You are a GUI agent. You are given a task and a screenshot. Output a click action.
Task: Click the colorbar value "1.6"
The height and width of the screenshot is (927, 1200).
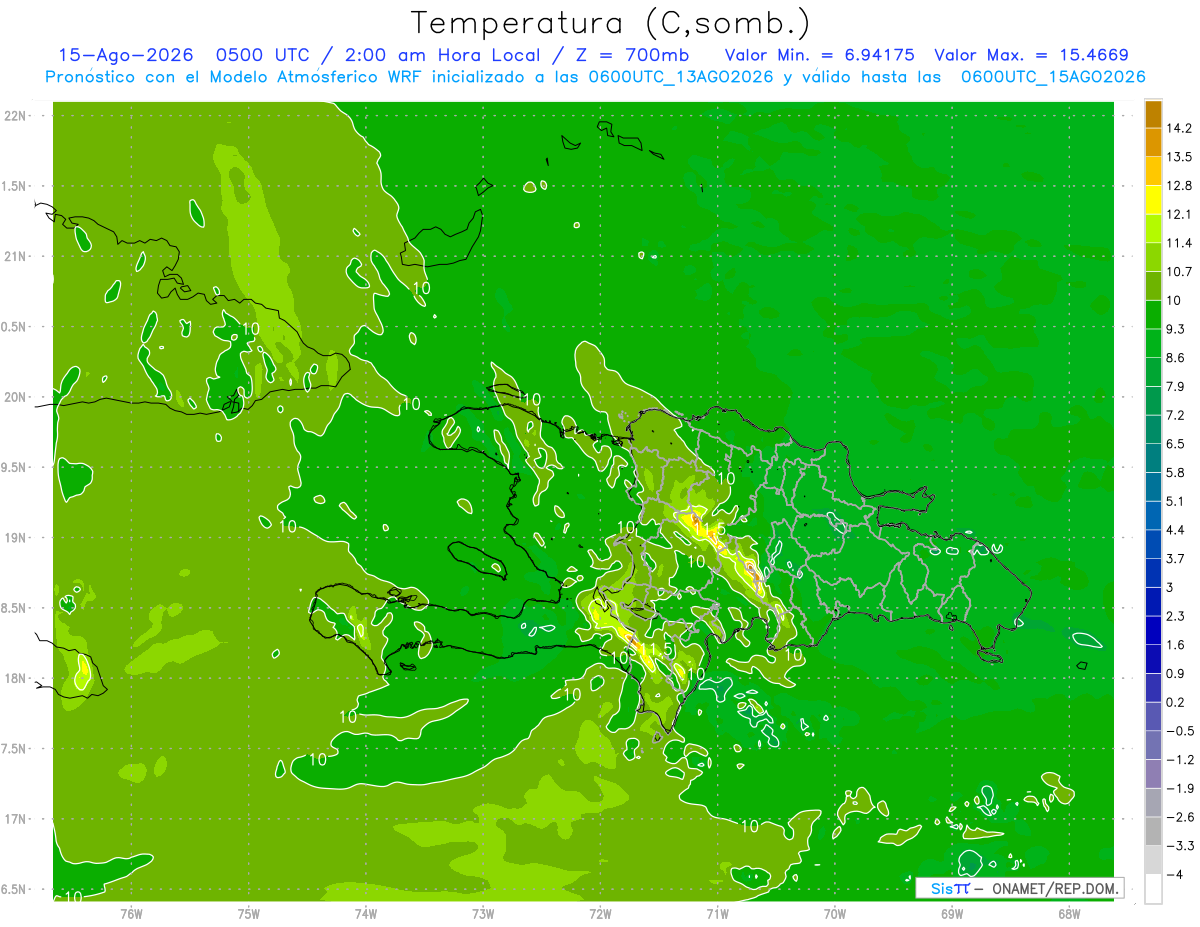[x=1176, y=644]
